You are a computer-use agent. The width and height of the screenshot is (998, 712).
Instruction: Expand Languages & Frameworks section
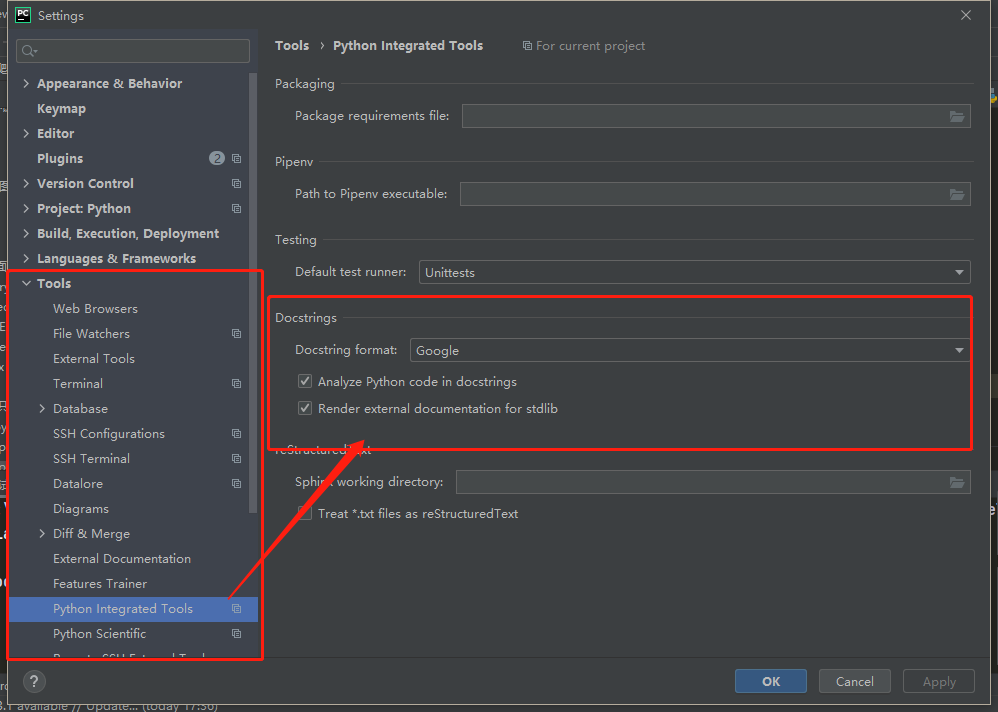[26, 258]
